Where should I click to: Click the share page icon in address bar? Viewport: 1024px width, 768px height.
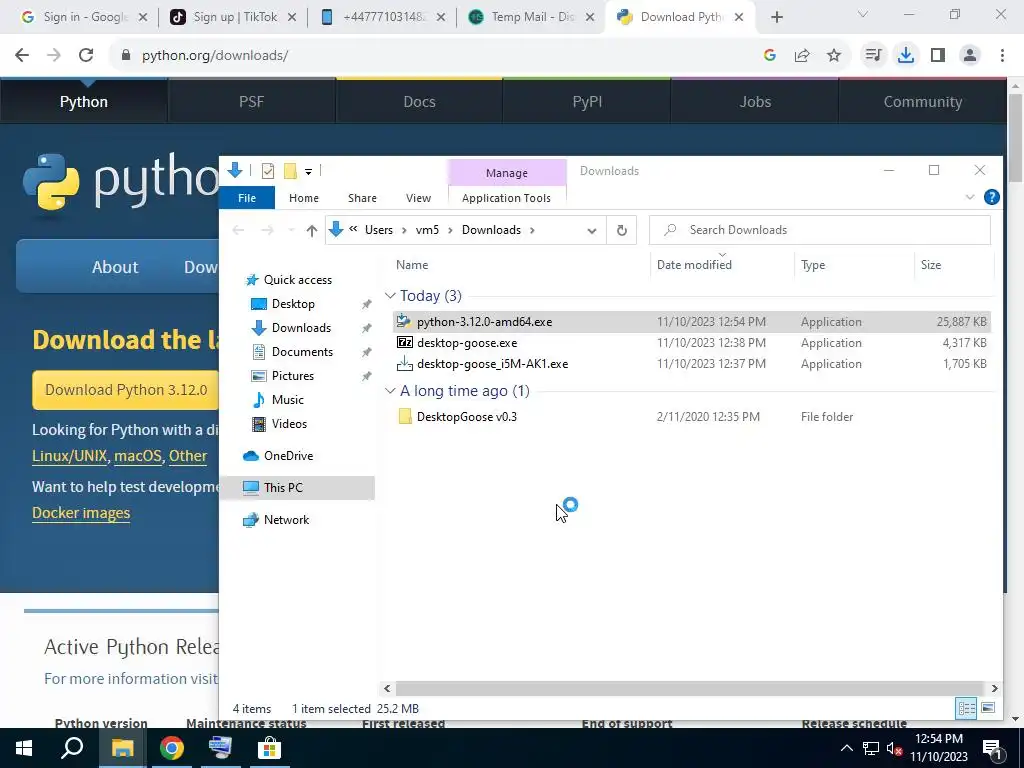pyautogui.click(x=802, y=56)
